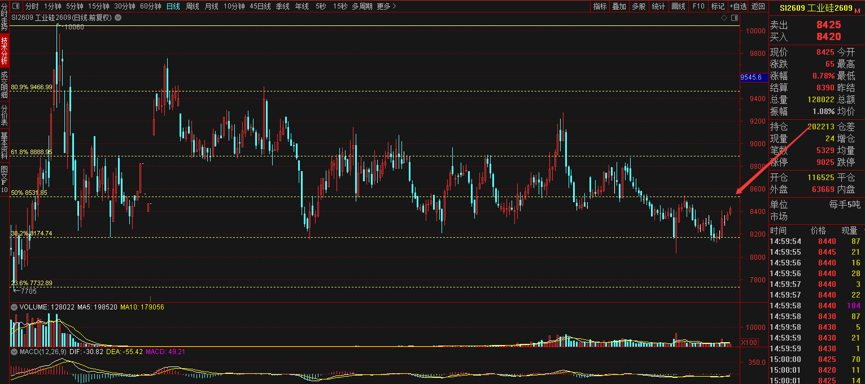
Task: Click the 23.6% 7732.89 Fibonacci level label
Action: click(31, 283)
